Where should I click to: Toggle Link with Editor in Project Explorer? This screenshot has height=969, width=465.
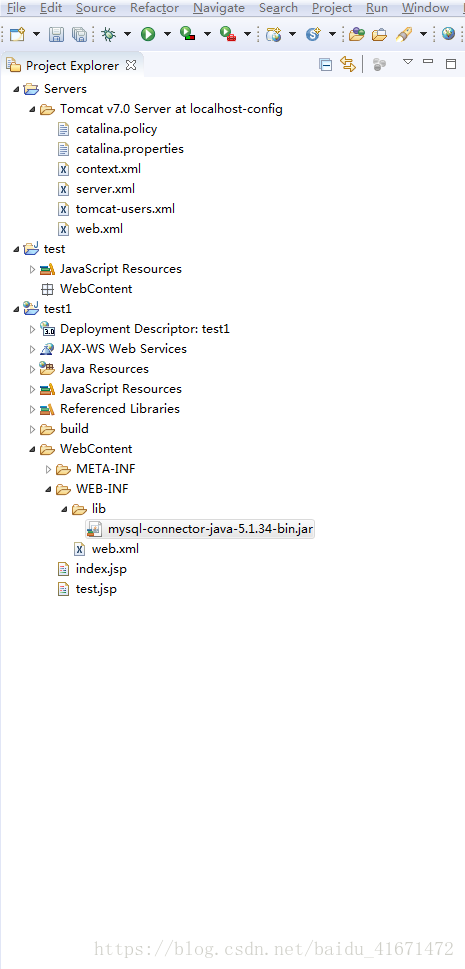click(348, 64)
